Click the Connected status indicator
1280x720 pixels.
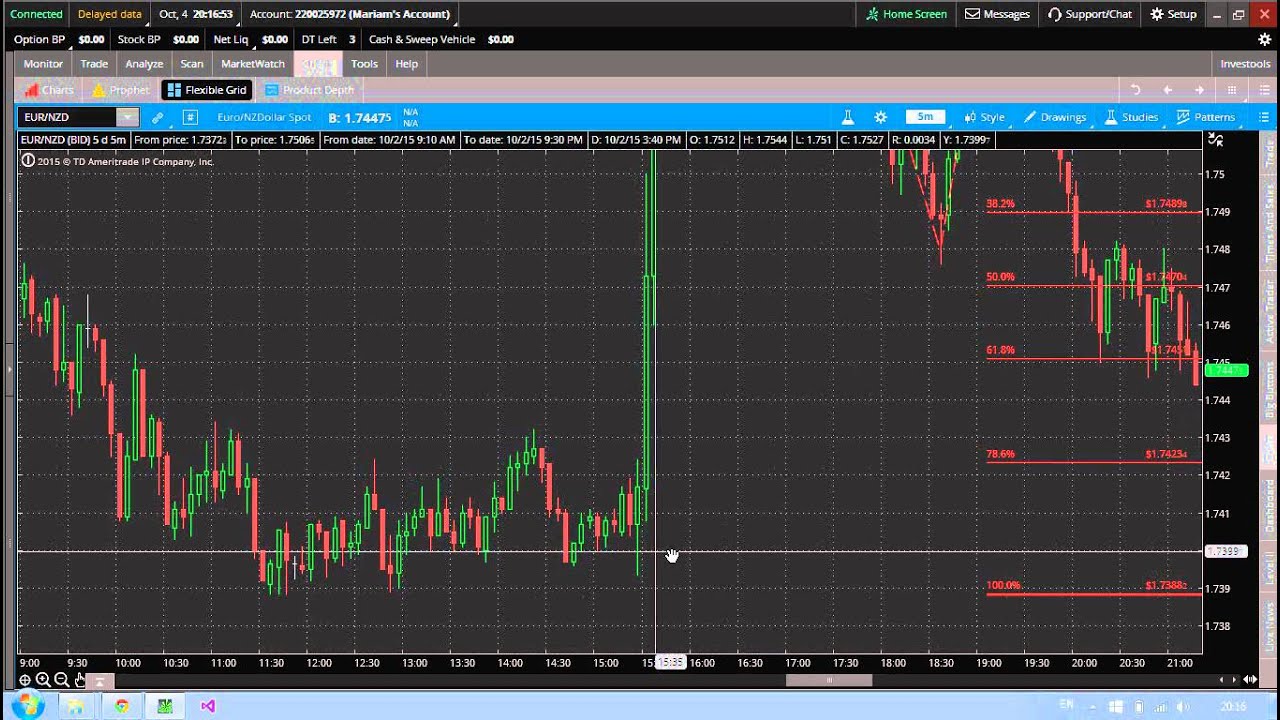coord(36,14)
